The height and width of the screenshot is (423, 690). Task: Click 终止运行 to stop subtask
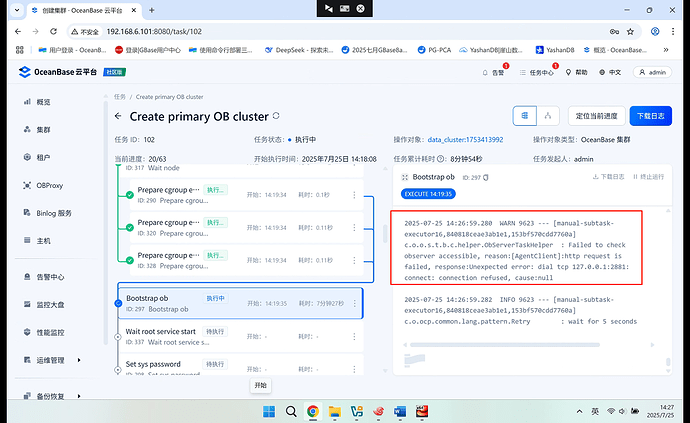tap(648, 177)
